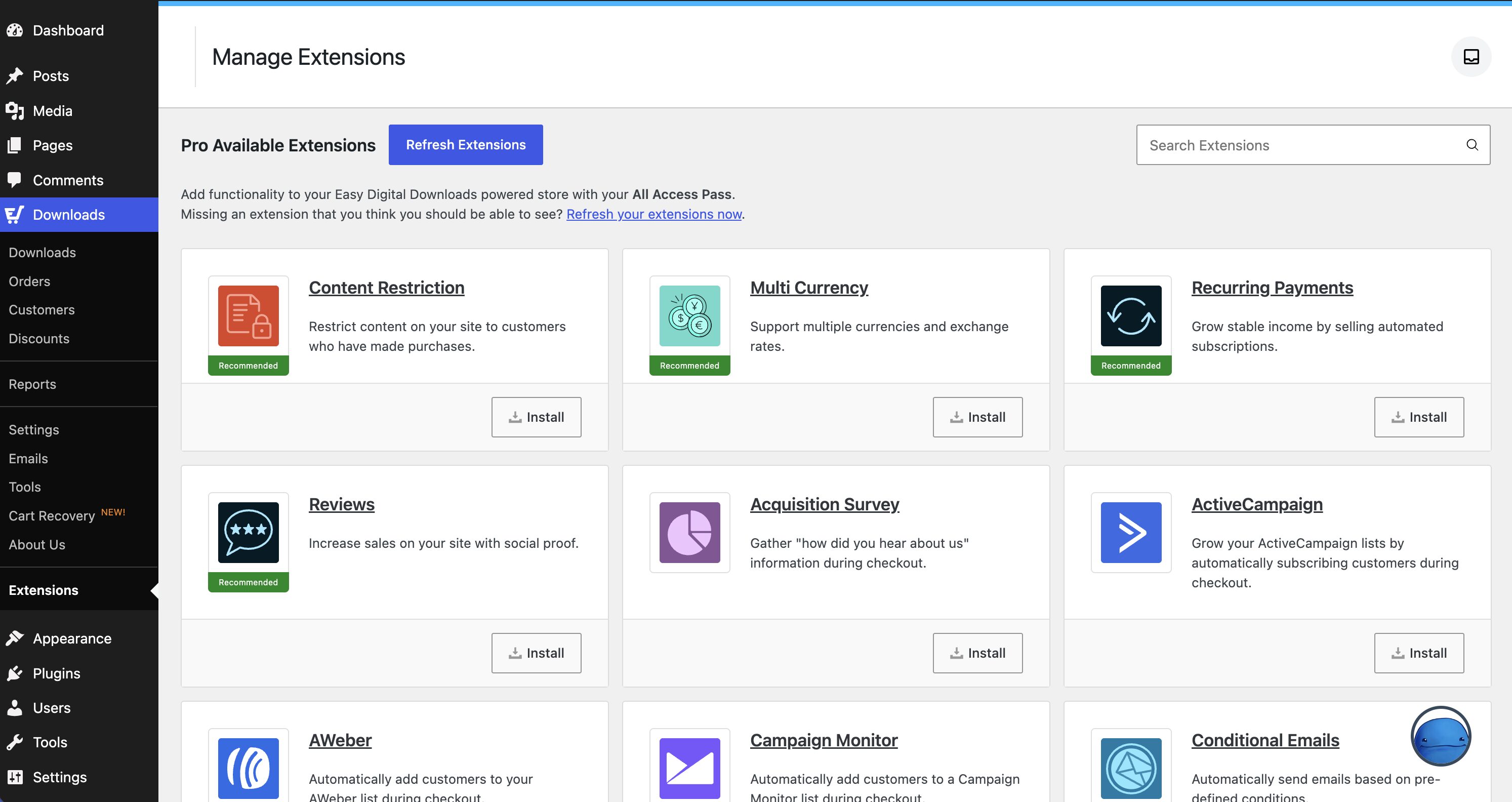Screen dimensions: 1512x802
Task: Open Discounts submenu
Action: (39, 338)
